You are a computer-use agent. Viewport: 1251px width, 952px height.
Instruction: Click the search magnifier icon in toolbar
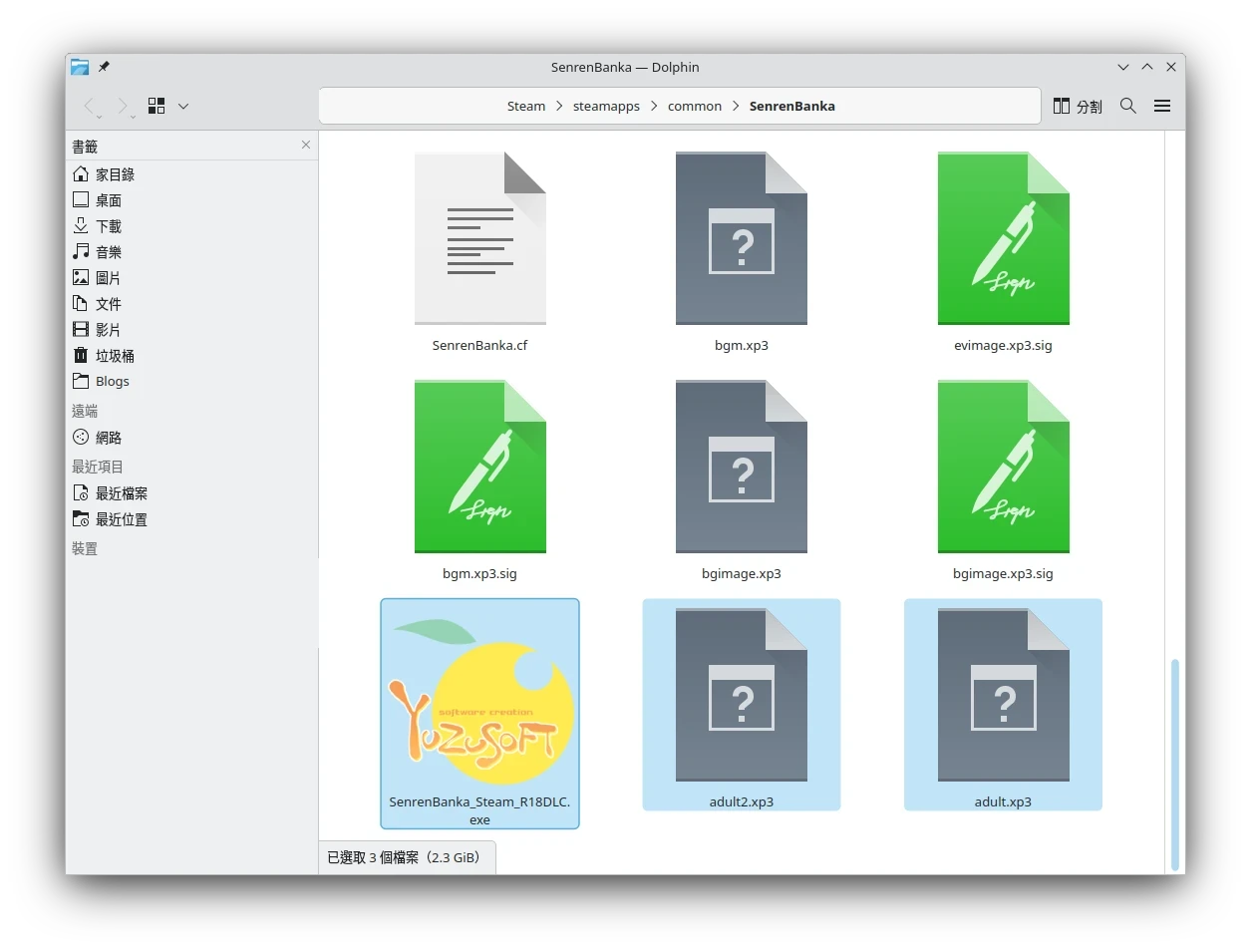[x=1127, y=106]
